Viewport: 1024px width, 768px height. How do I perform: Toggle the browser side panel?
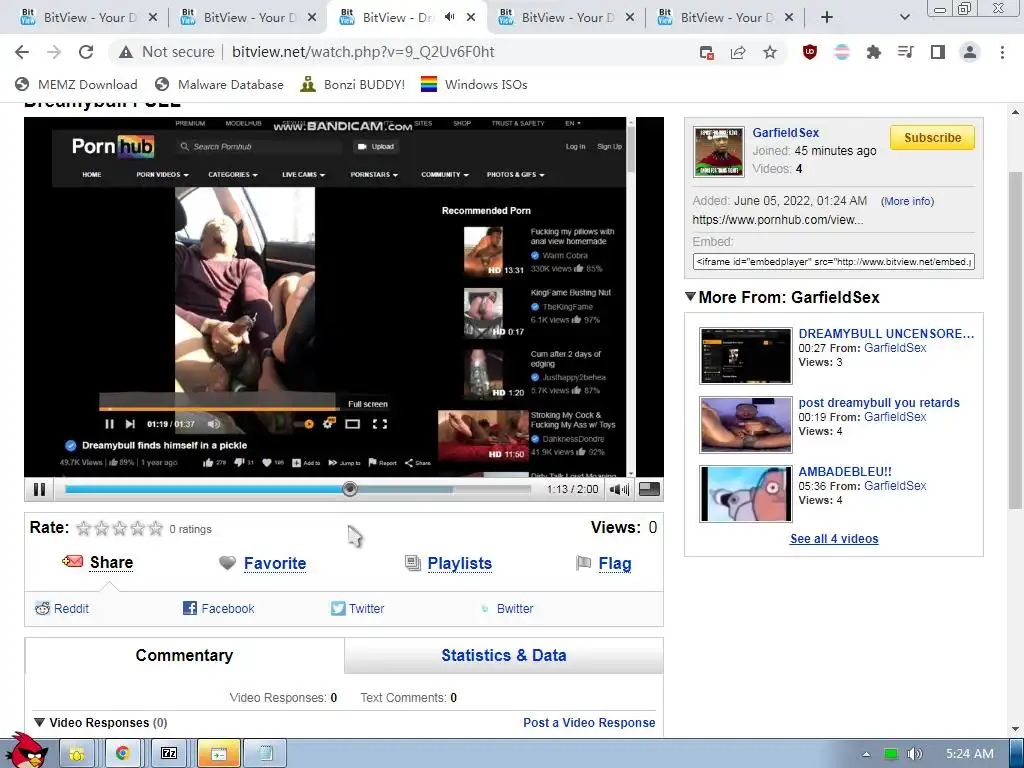[938, 52]
